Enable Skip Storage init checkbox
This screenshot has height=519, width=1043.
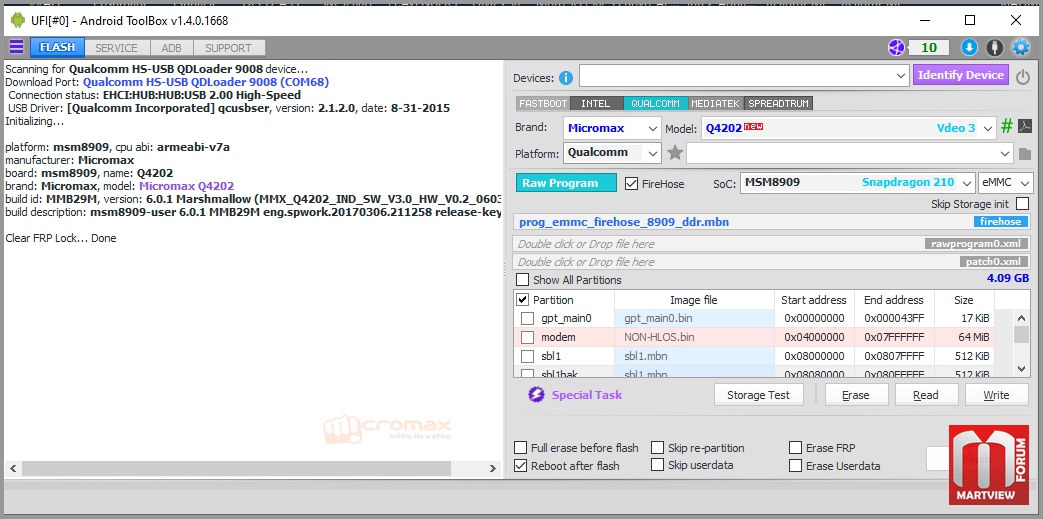[1022, 204]
